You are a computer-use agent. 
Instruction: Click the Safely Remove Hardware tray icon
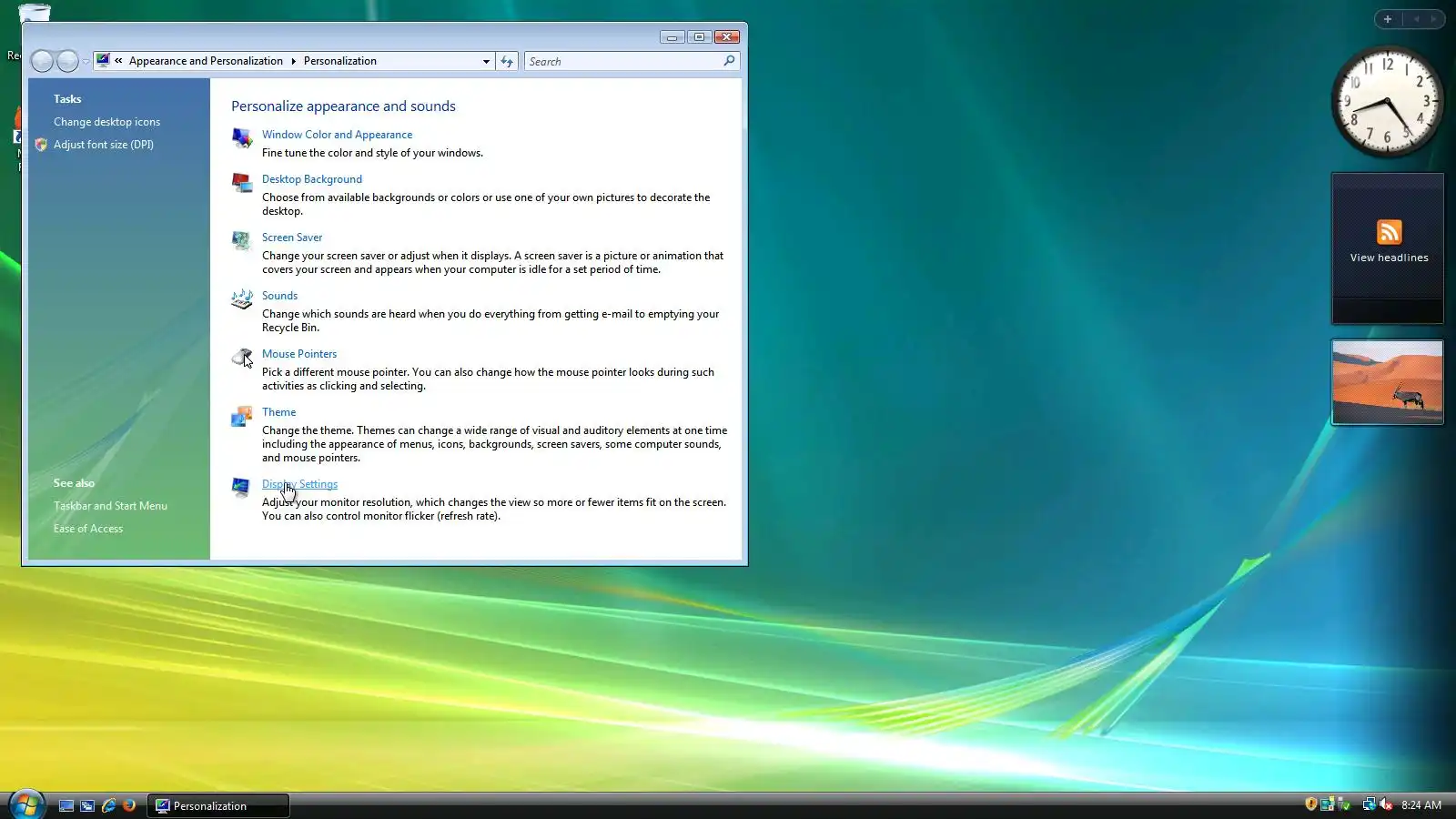point(1344,804)
